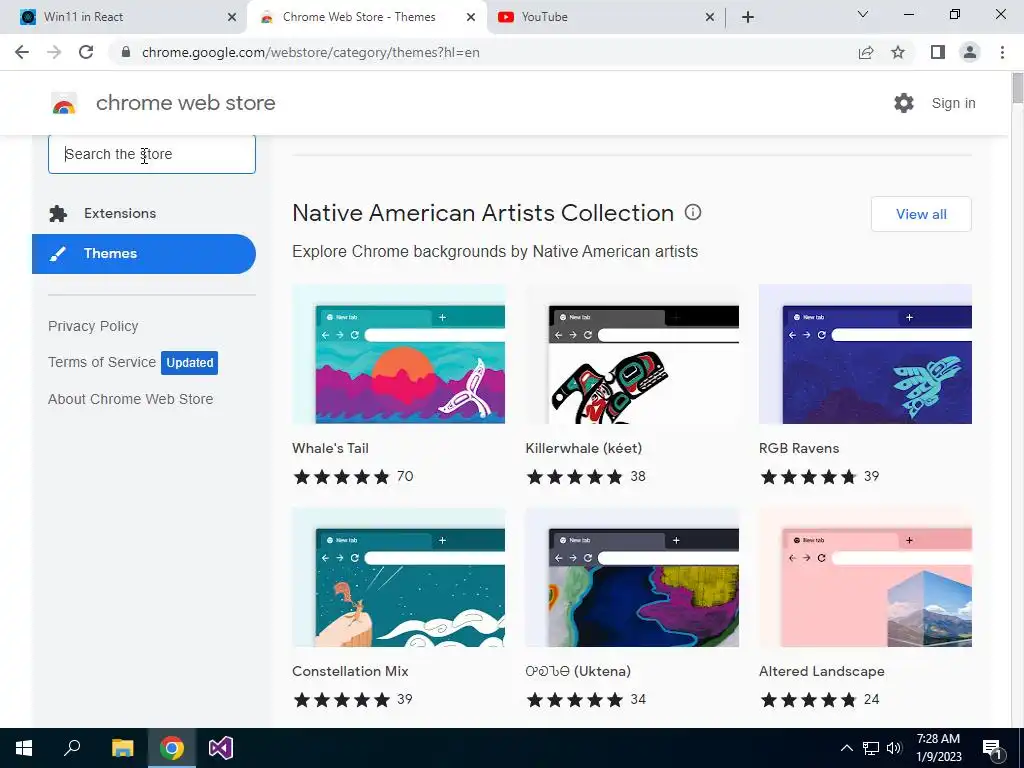1024x768 pixels.
Task: Open the Whale's Tail theme thumbnail
Action: (398, 354)
